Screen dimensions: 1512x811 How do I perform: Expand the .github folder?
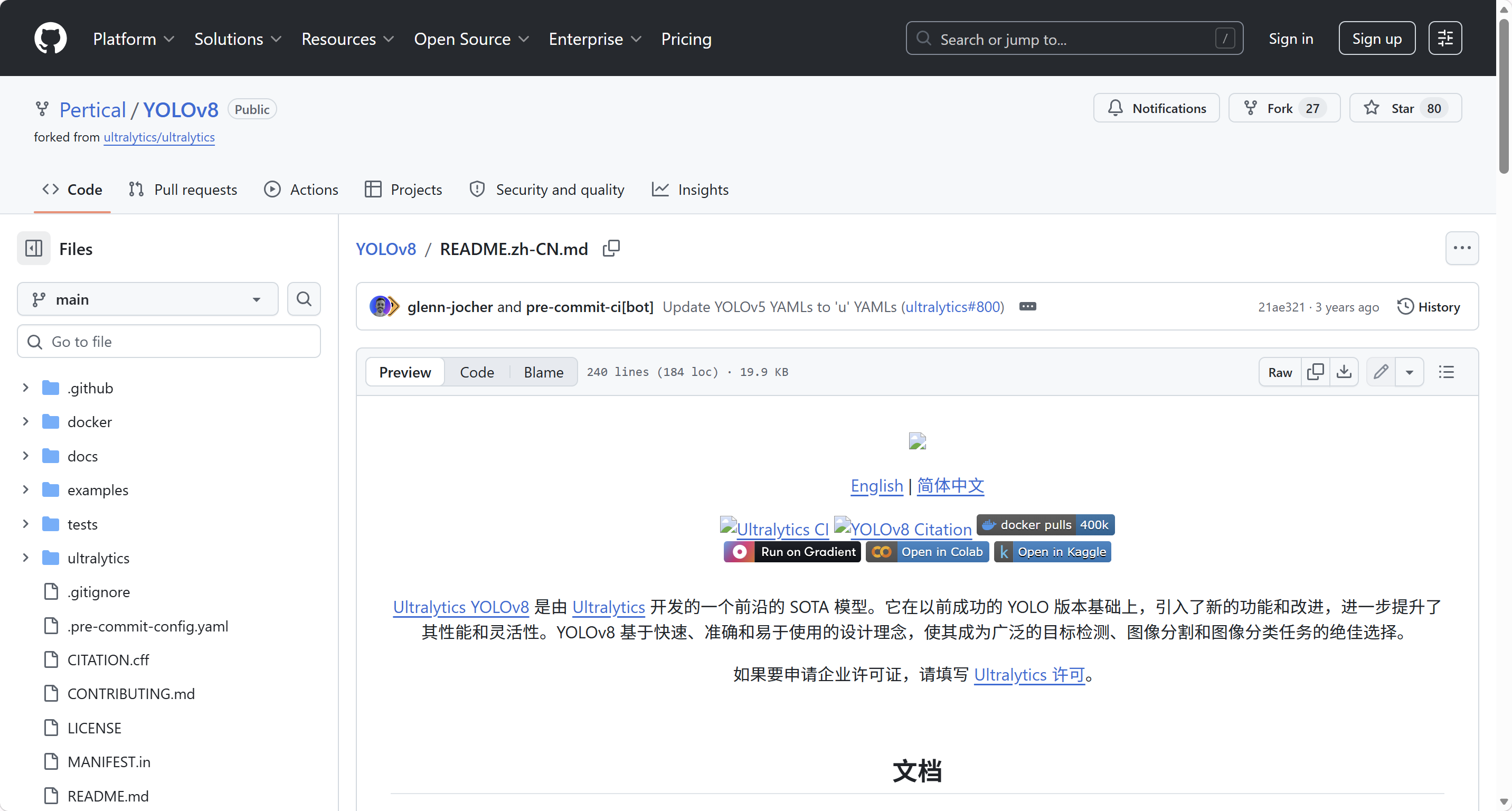(25, 388)
